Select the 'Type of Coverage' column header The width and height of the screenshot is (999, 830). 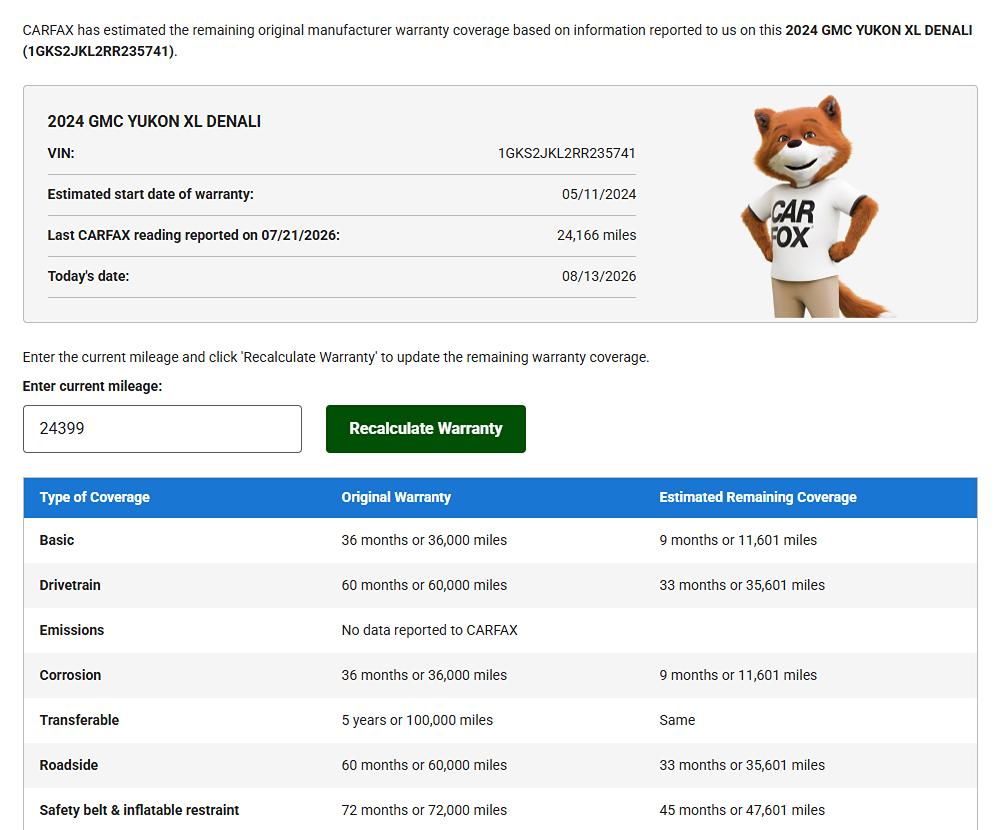[94, 497]
